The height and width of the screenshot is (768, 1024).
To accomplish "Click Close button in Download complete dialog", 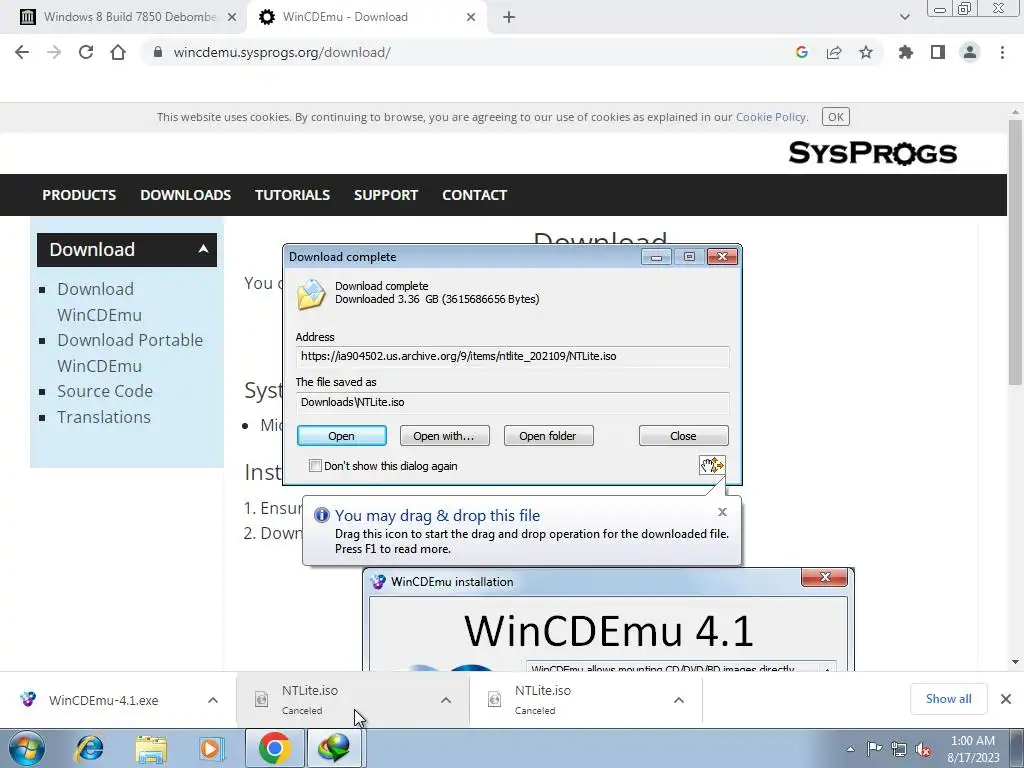I will (x=683, y=436).
